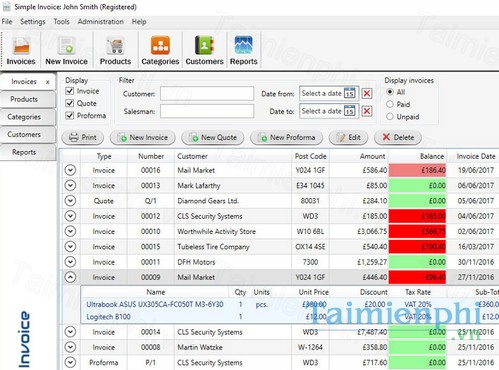
Task: Click the Date to select a date field
Action: (322, 111)
